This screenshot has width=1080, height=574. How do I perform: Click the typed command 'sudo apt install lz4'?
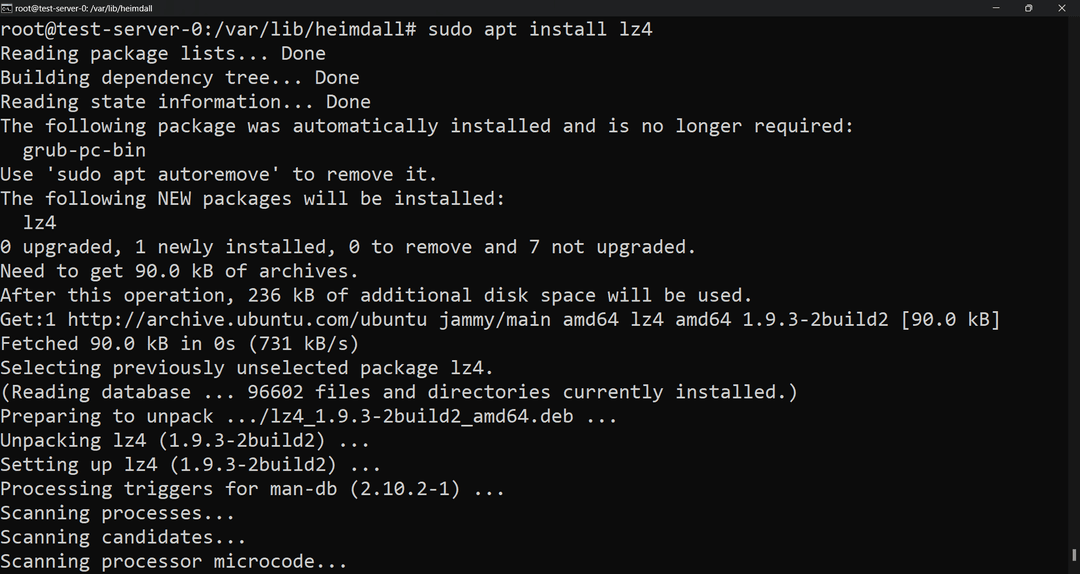[540, 29]
